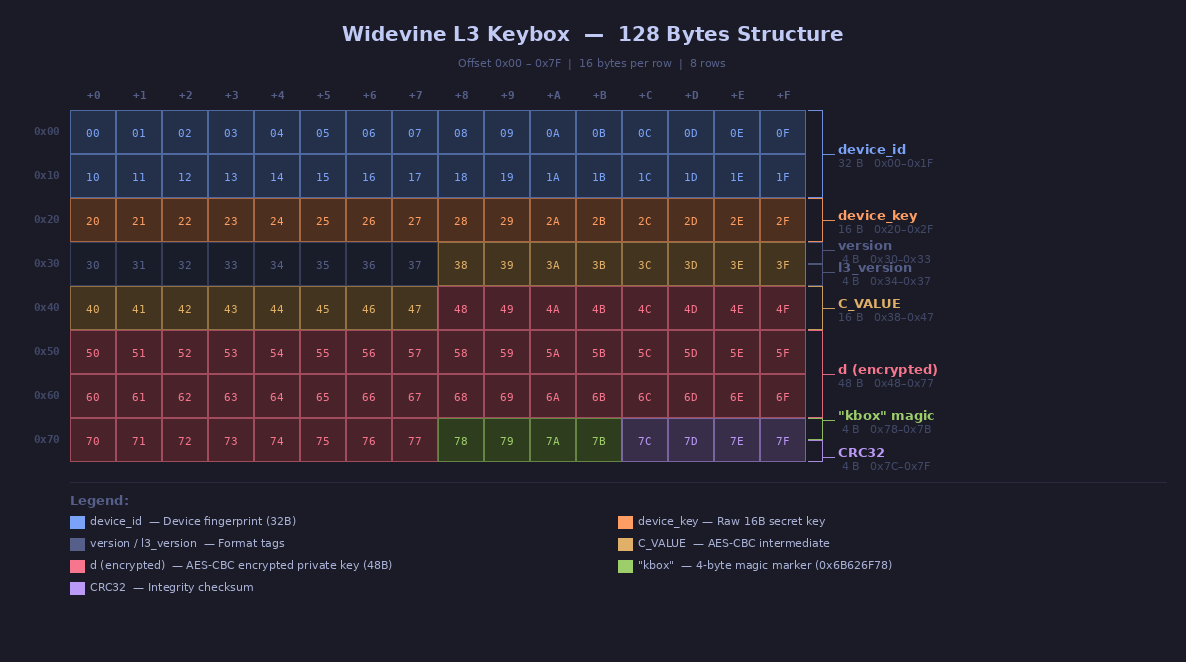Select byte cell 15

pos(323,176)
